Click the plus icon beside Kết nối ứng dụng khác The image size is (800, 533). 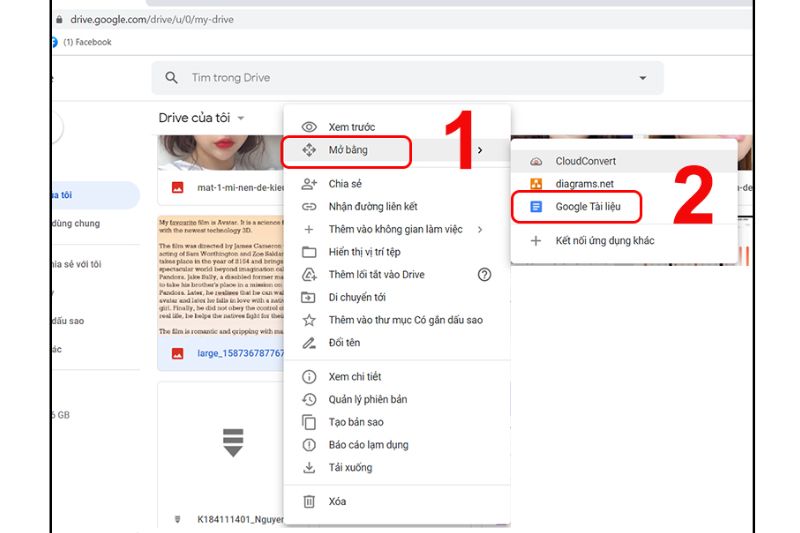pos(536,241)
